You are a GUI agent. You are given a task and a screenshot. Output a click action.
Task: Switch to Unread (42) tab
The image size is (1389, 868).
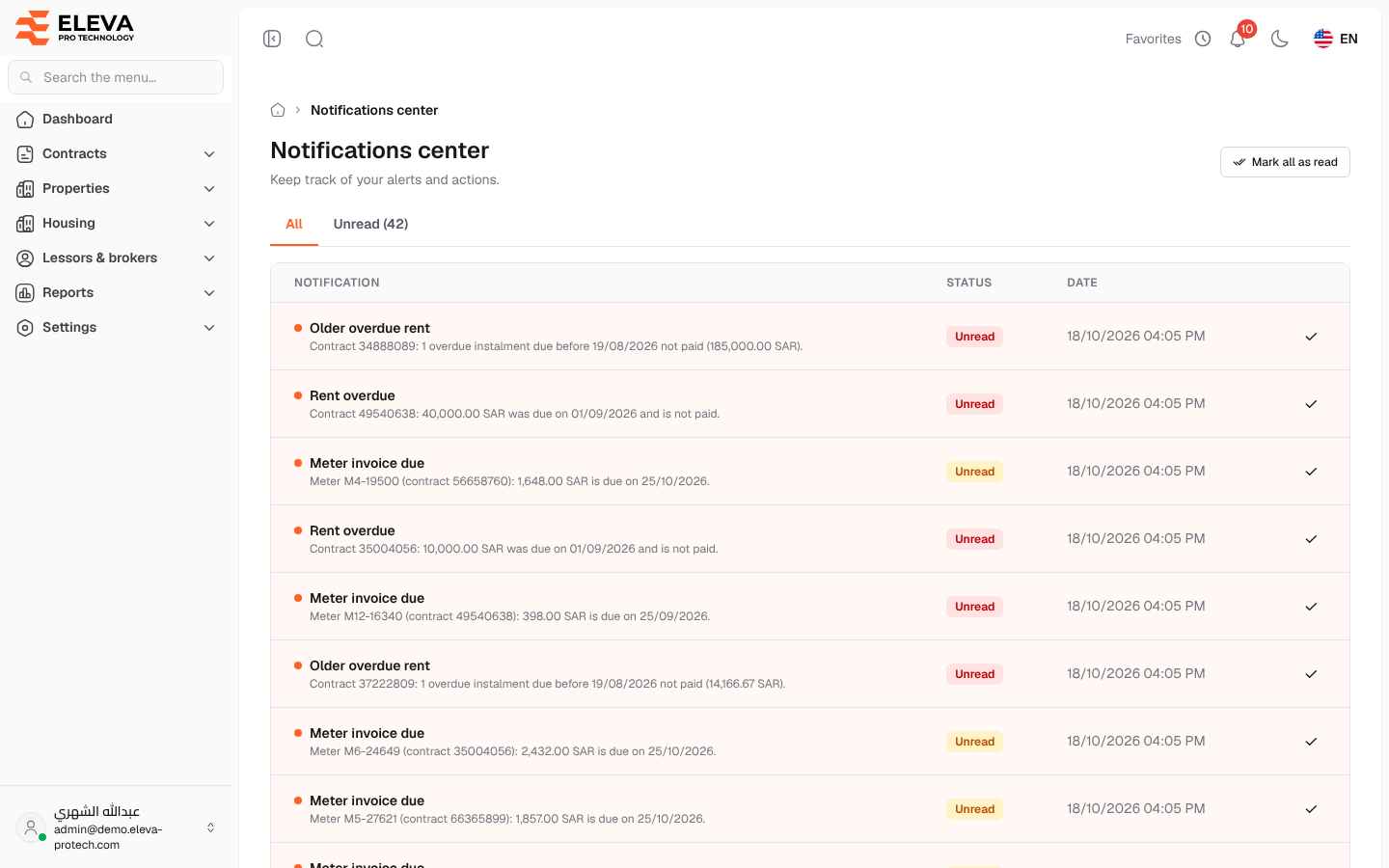point(370,224)
